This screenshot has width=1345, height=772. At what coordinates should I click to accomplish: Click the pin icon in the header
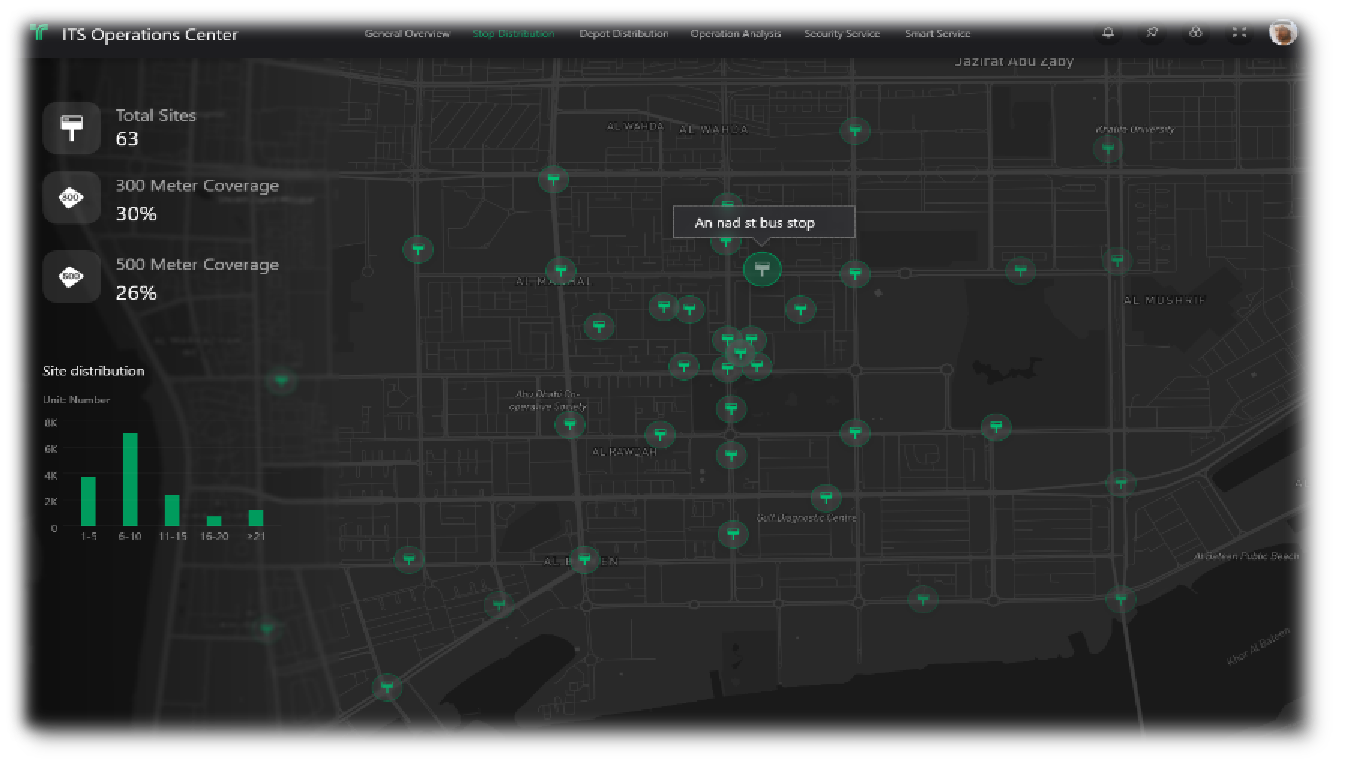[x=1152, y=33]
